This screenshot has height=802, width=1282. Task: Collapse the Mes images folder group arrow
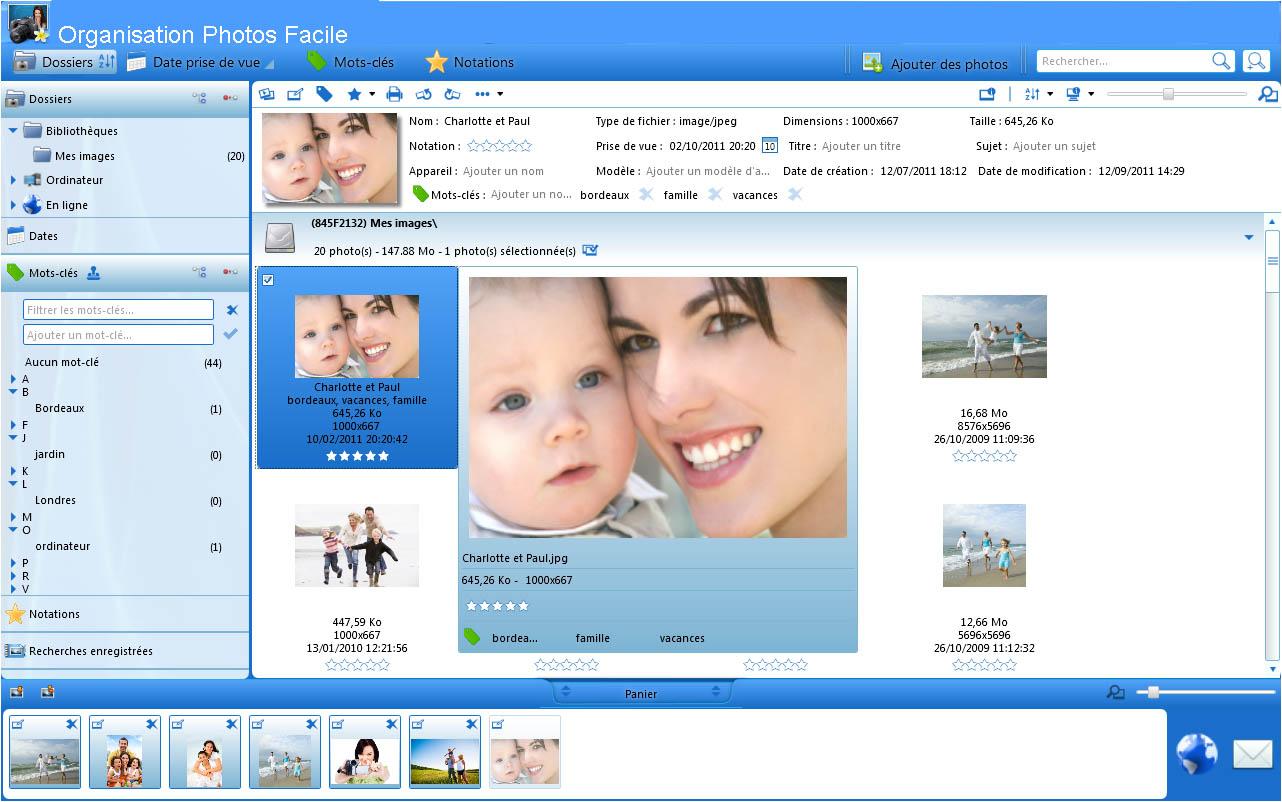1249,237
